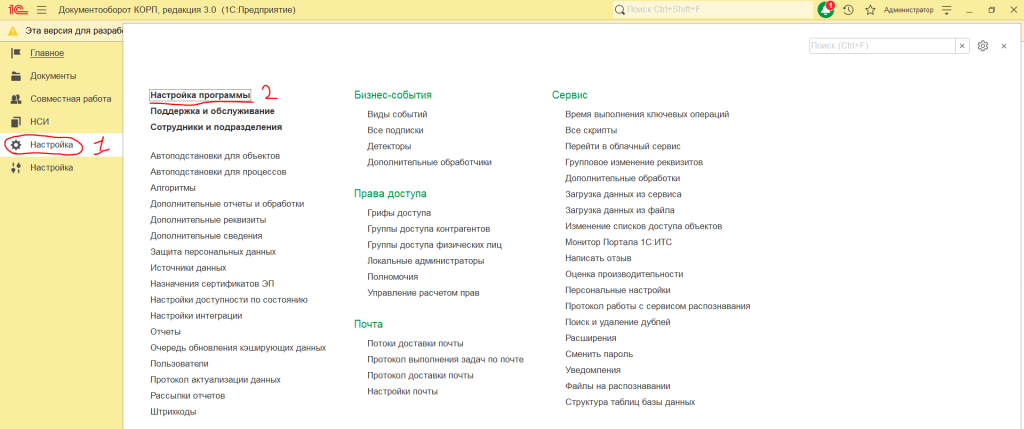Open the Пользователи list
Viewport: 1024px width, 429px height.
(x=179, y=364)
